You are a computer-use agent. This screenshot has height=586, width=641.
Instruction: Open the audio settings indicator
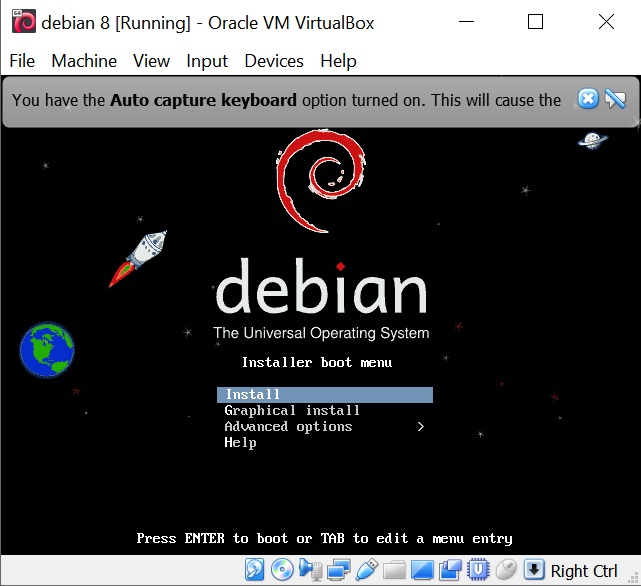310,570
